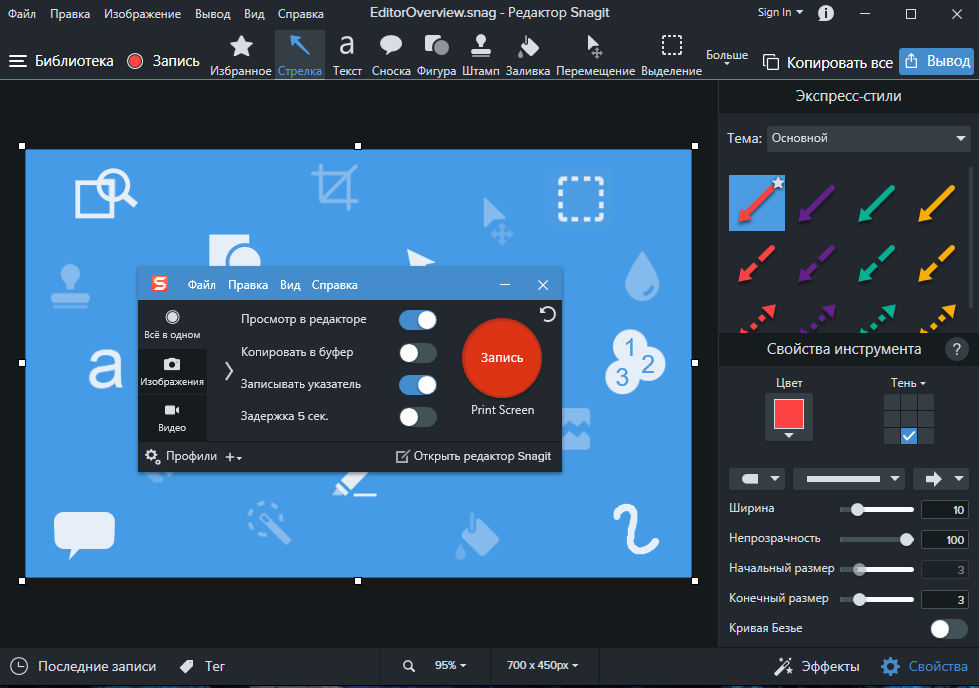
Task: Open the Правка (Edit) menu
Action: 70,14
